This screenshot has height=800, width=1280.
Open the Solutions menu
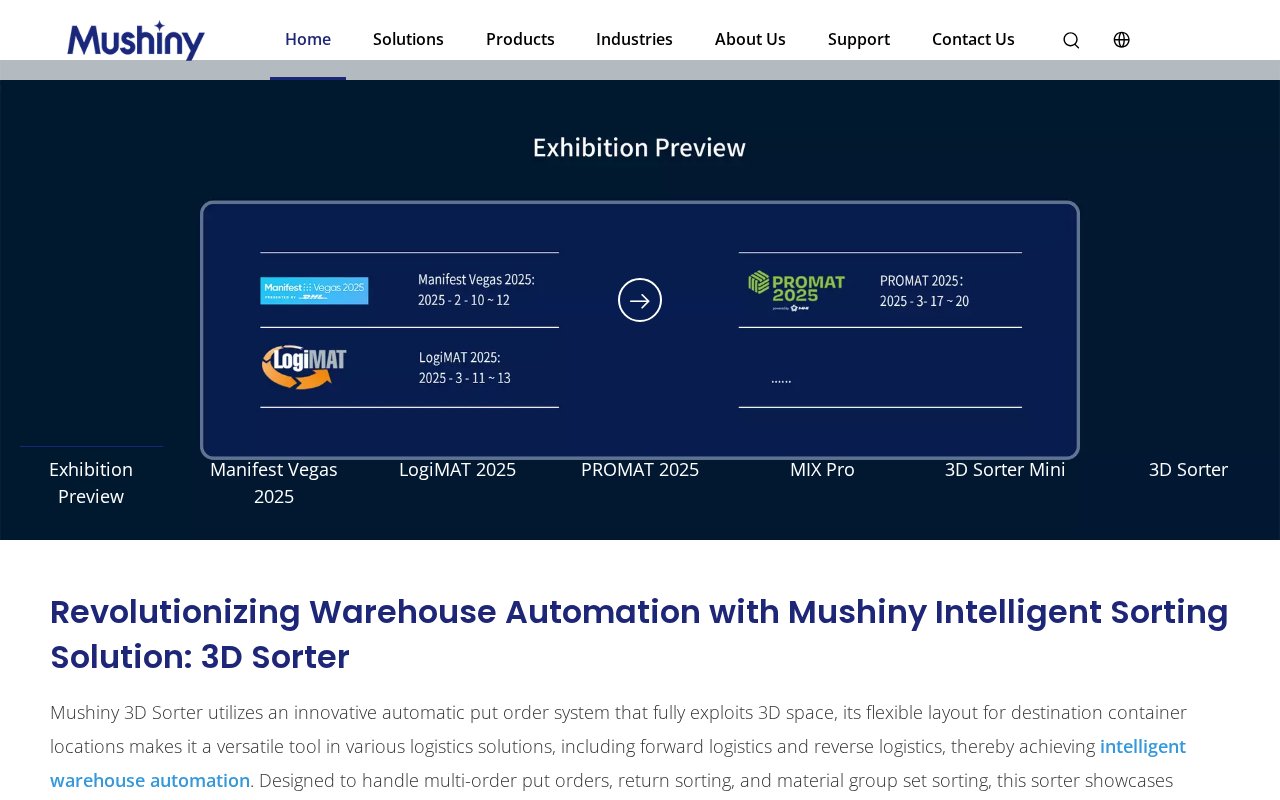pos(408,39)
